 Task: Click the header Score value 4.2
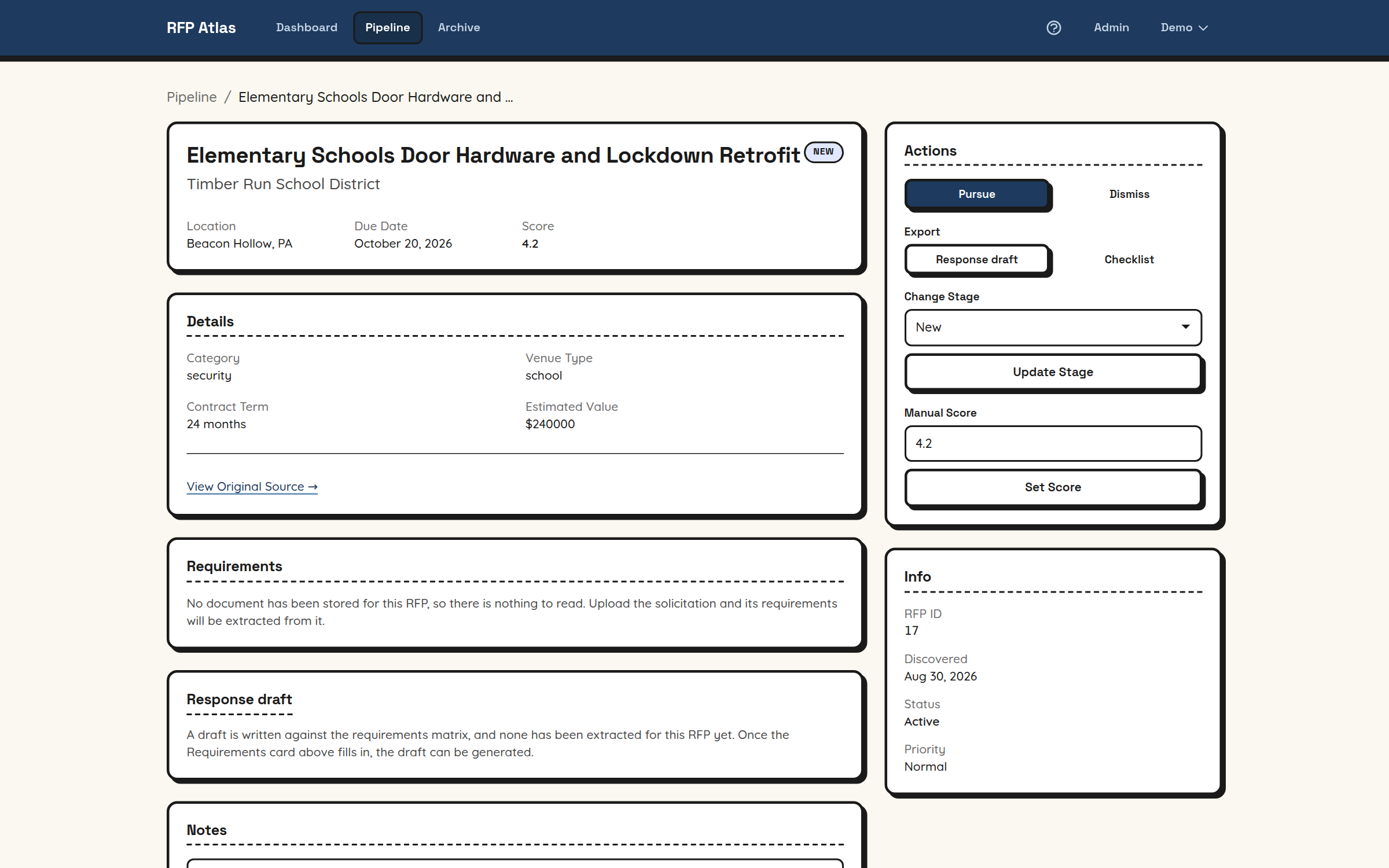(x=530, y=244)
